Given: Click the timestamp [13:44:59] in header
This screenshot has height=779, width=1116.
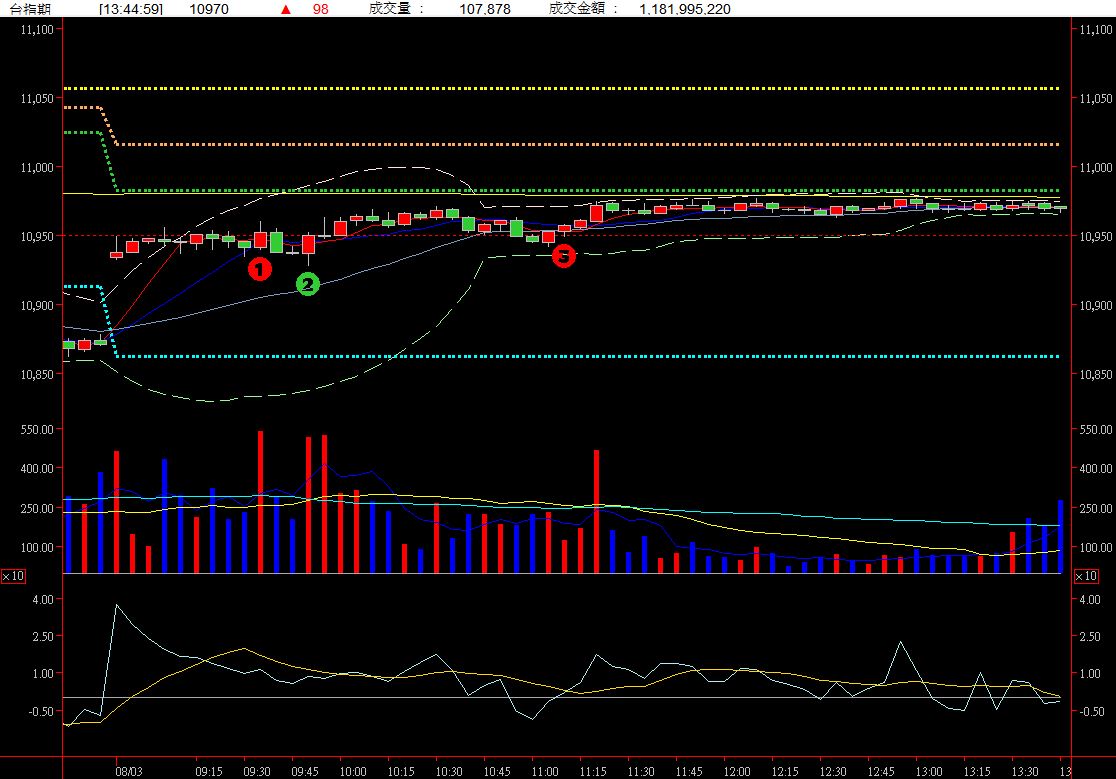Looking at the screenshot, I should (130, 9).
